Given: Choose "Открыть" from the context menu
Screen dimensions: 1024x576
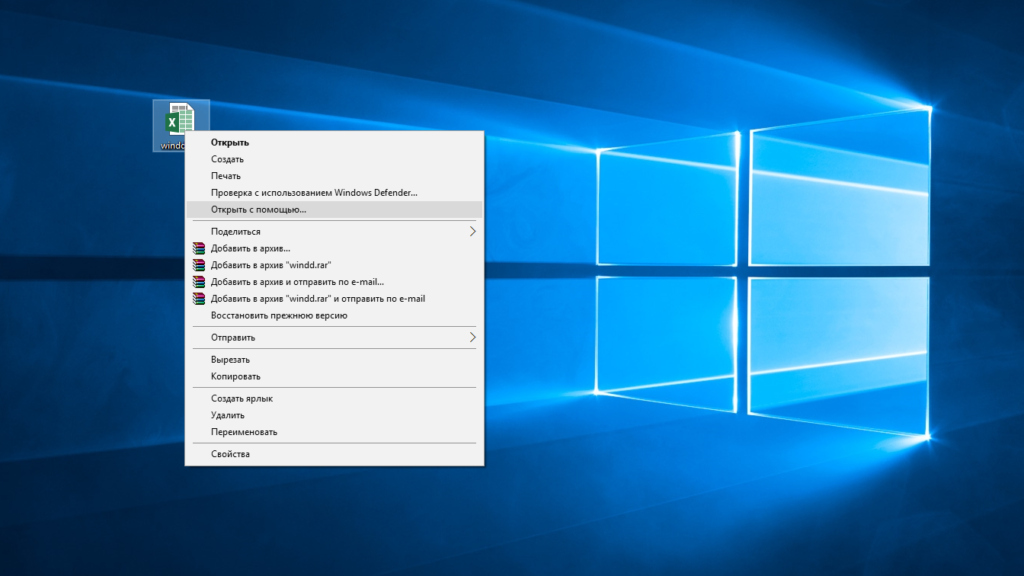Looking at the screenshot, I should 230,142.
